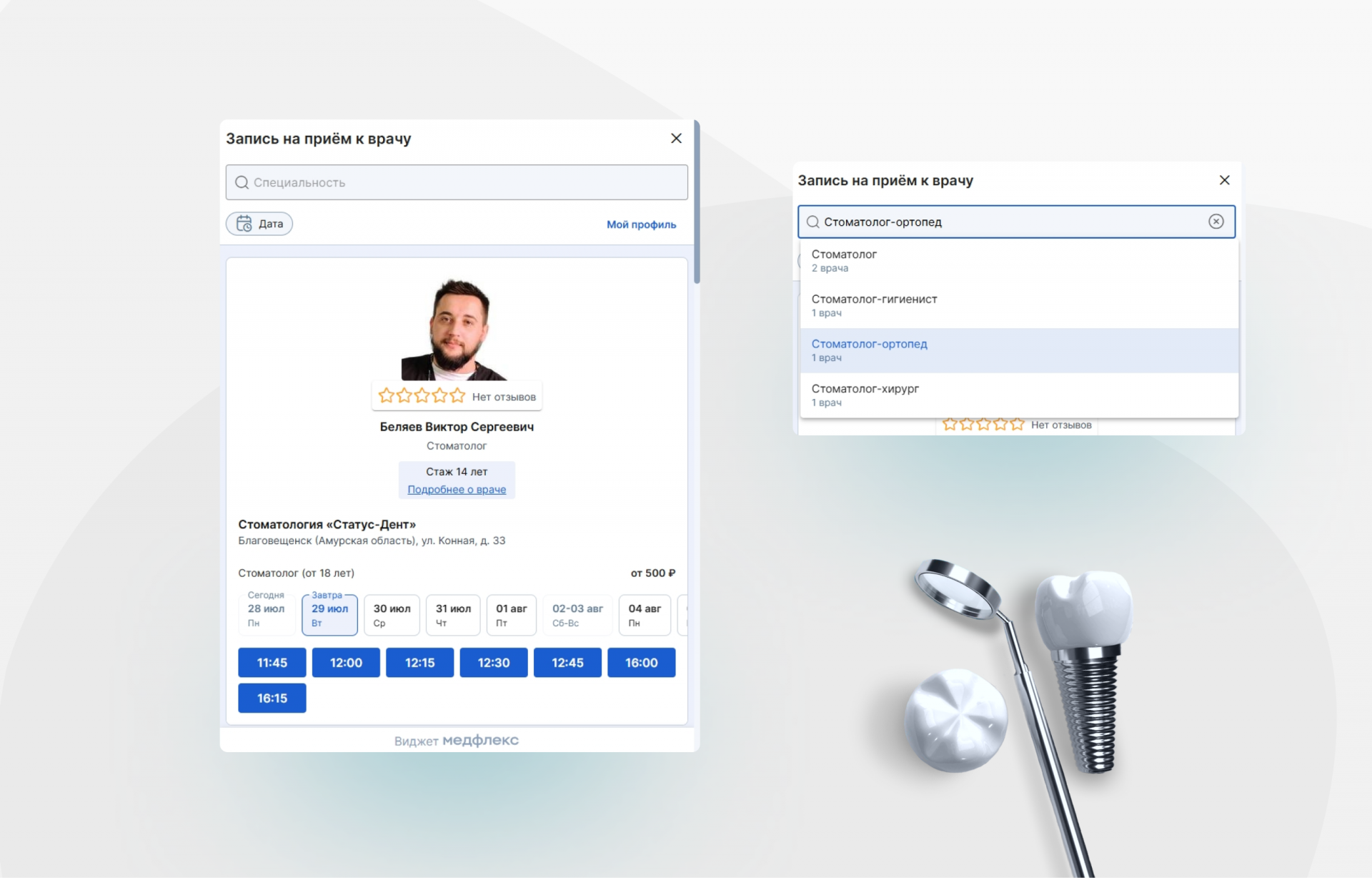The image size is (1372, 878).
Task: Book the 12:45 time slot
Action: tap(567, 663)
